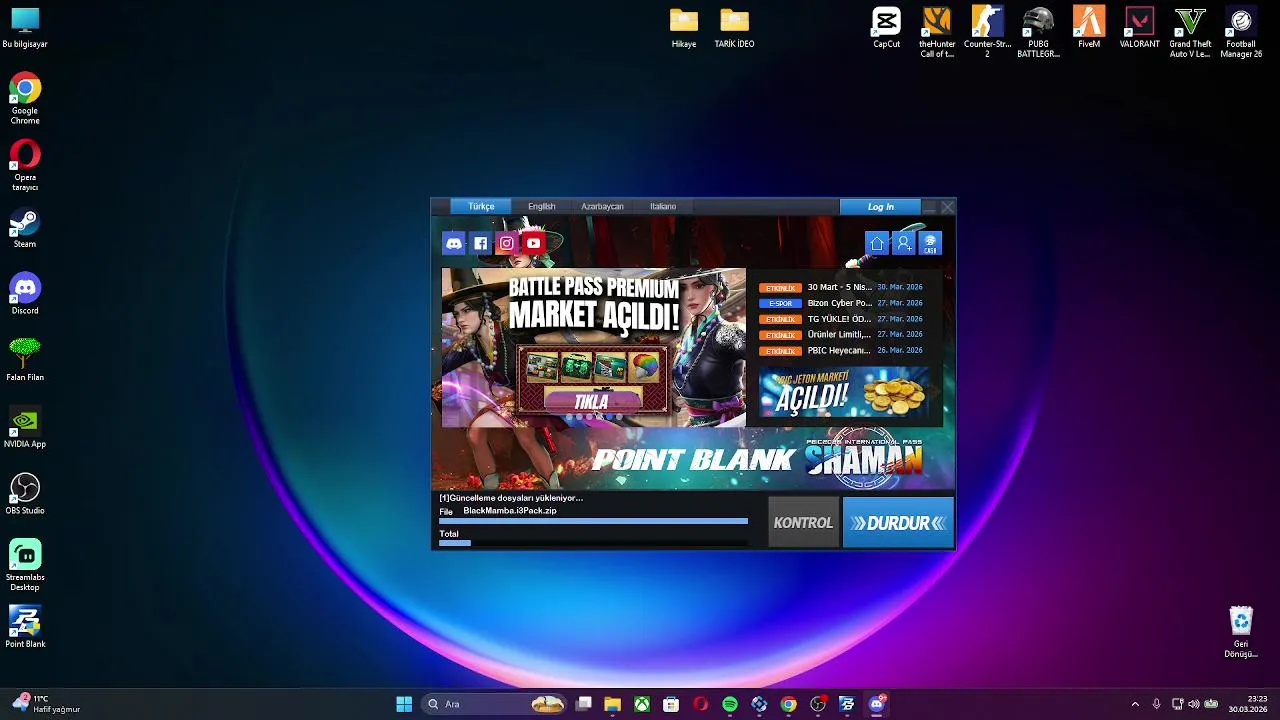Select the VALORANT desktop icon
The width and height of the screenshot is (1280, 720).
[x=1139, y=28]
